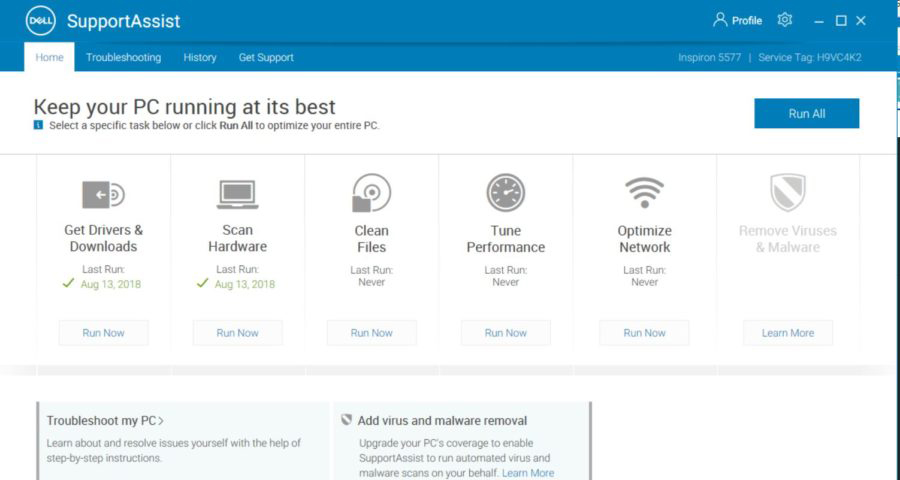
Task: Click Add virus and malware removal heading
Action: pyautogui.click(x=442, y=421)
